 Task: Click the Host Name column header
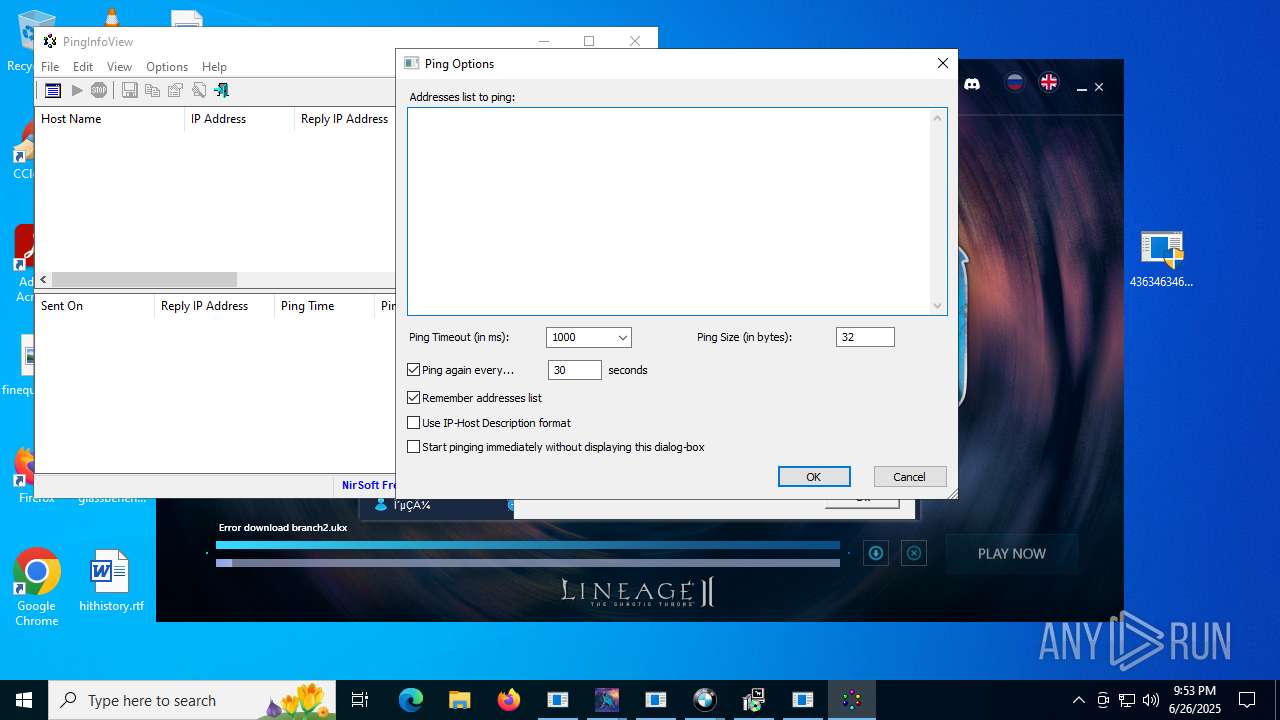tap(110, 119)
